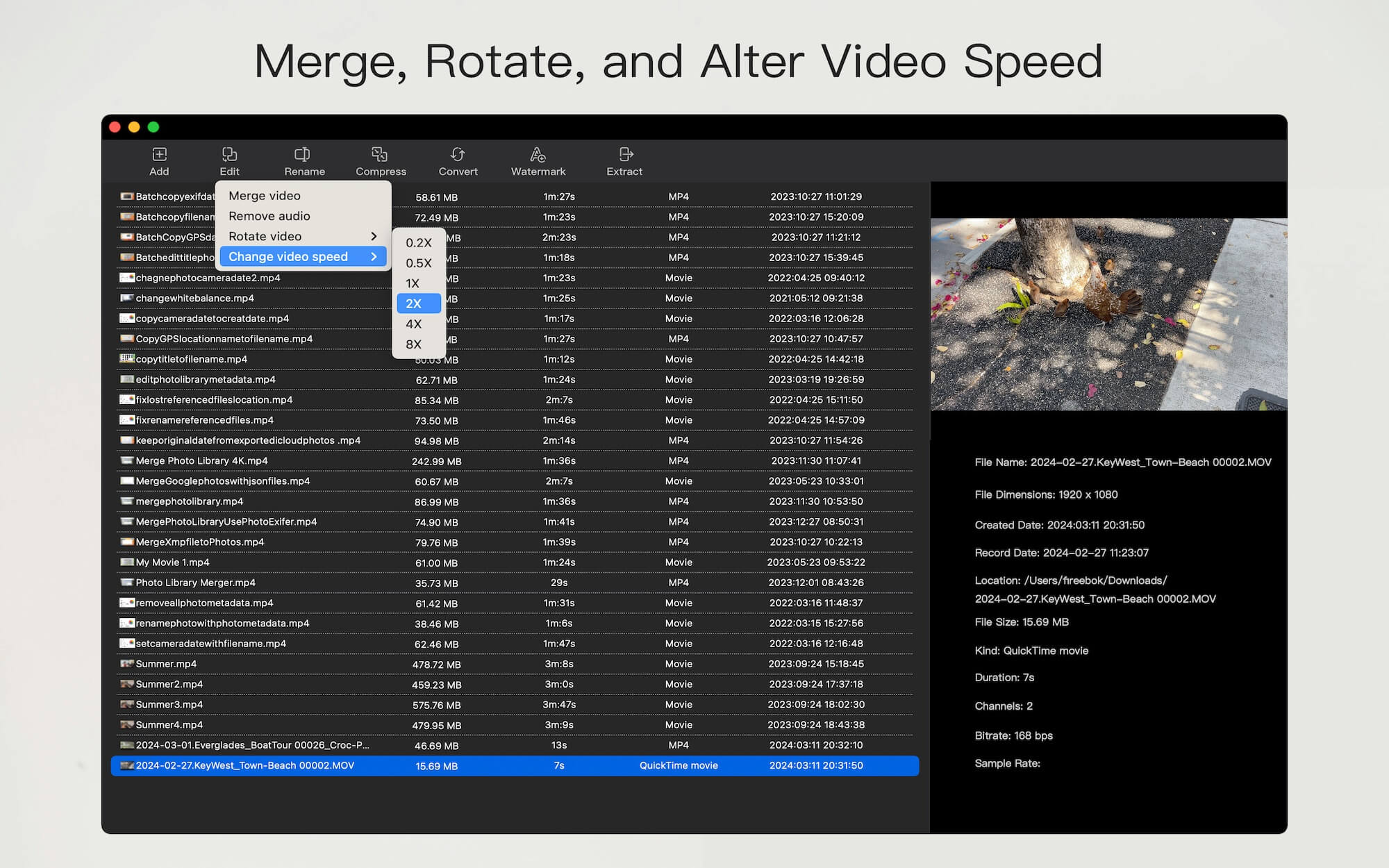Select 0.5X video speed option
This screenshot has width=1389, height=868.
click(x=417, y=262)
